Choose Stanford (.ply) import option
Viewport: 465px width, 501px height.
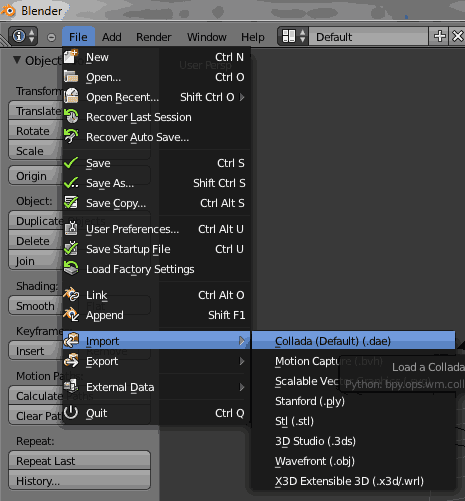[x=353, y=401]
